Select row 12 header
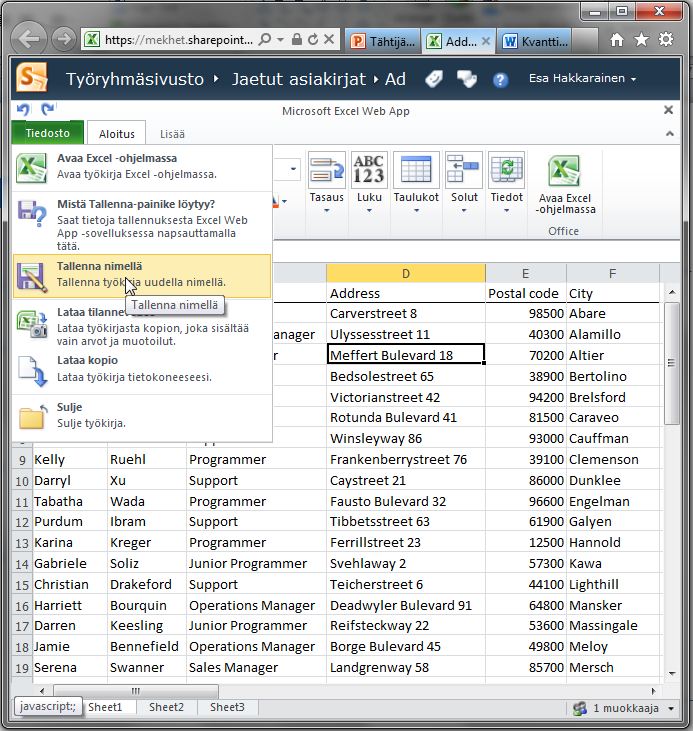 (x=22, y=522)
